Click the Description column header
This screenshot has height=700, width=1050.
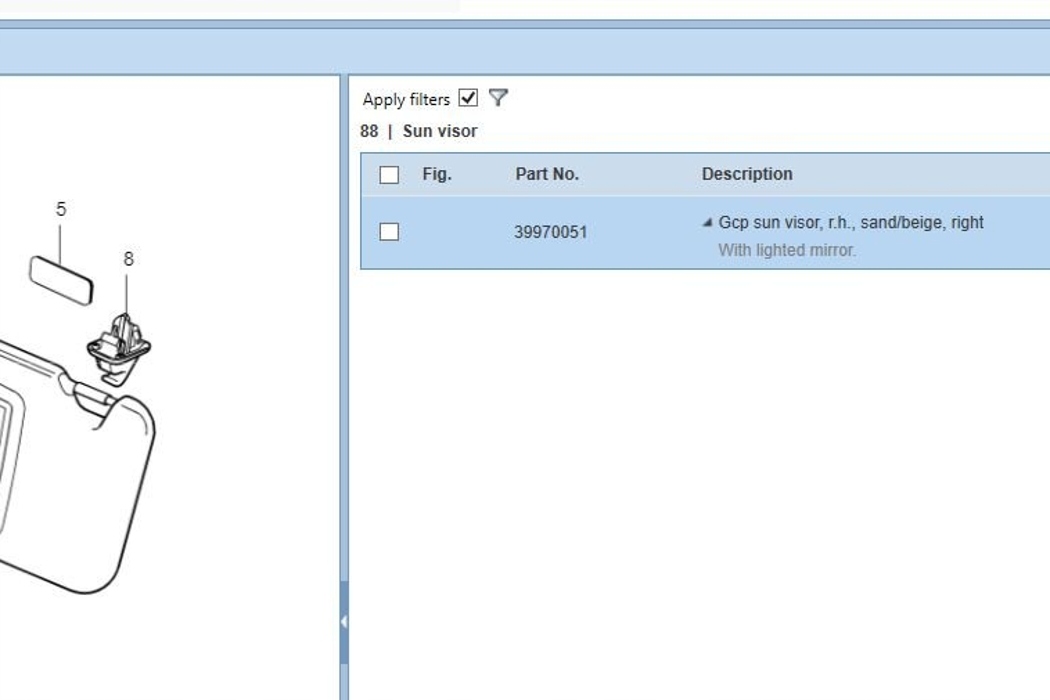pos(747,174)
